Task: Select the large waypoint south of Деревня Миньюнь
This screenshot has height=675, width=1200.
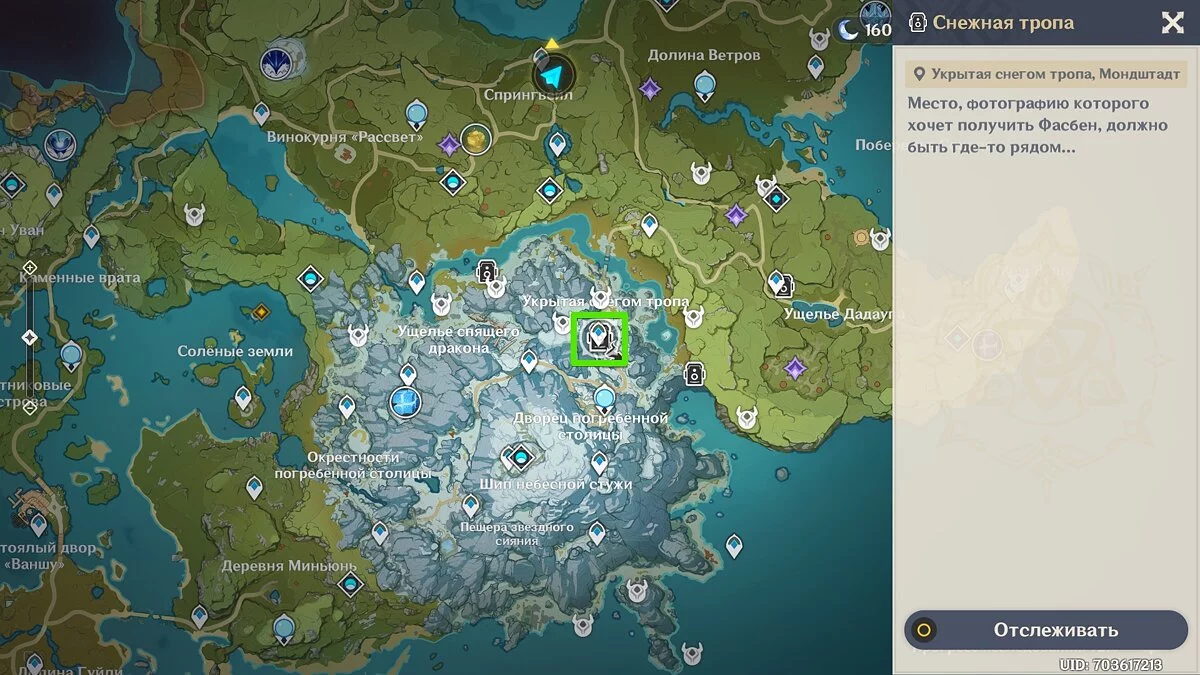Action: pyautogui.click(x=284, y=628)
